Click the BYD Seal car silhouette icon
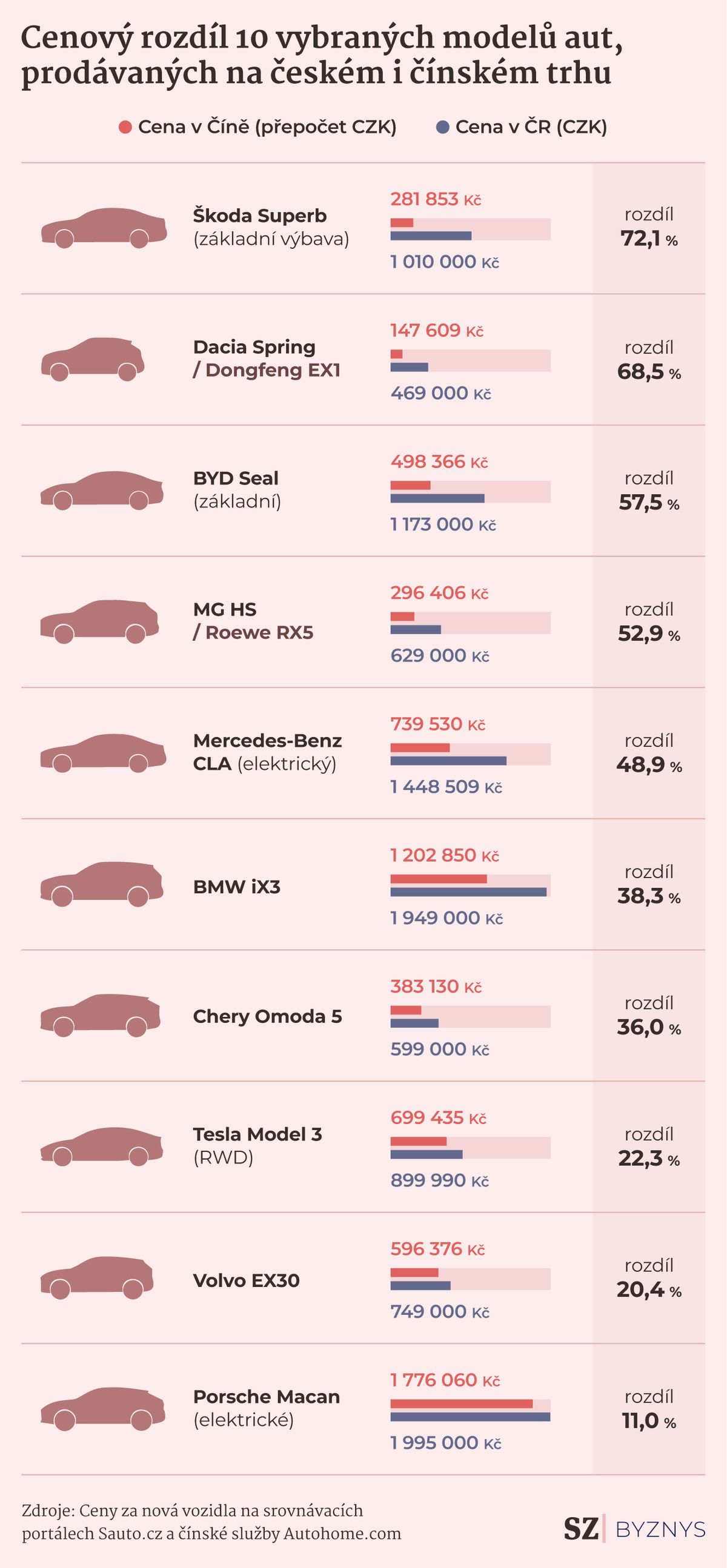Screen dimensions: 727x1568 pyautogui.click(x=102, y=491)
